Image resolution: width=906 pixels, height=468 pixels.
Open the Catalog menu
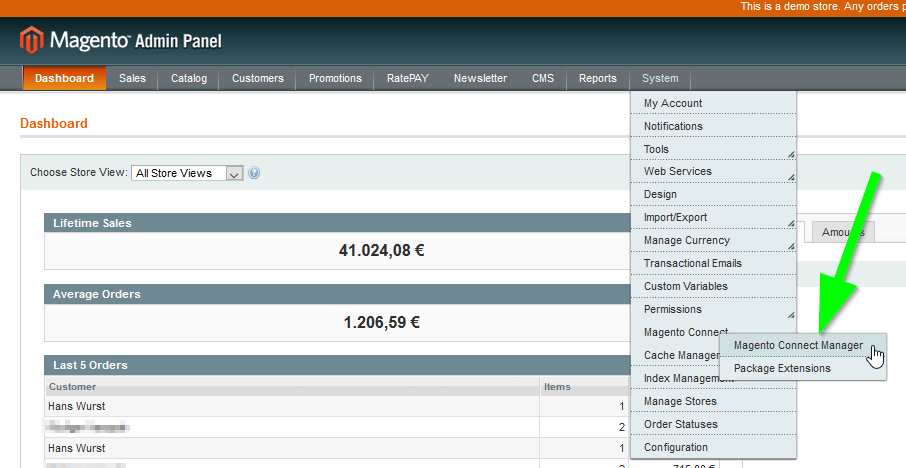click(x=189, y=79)
